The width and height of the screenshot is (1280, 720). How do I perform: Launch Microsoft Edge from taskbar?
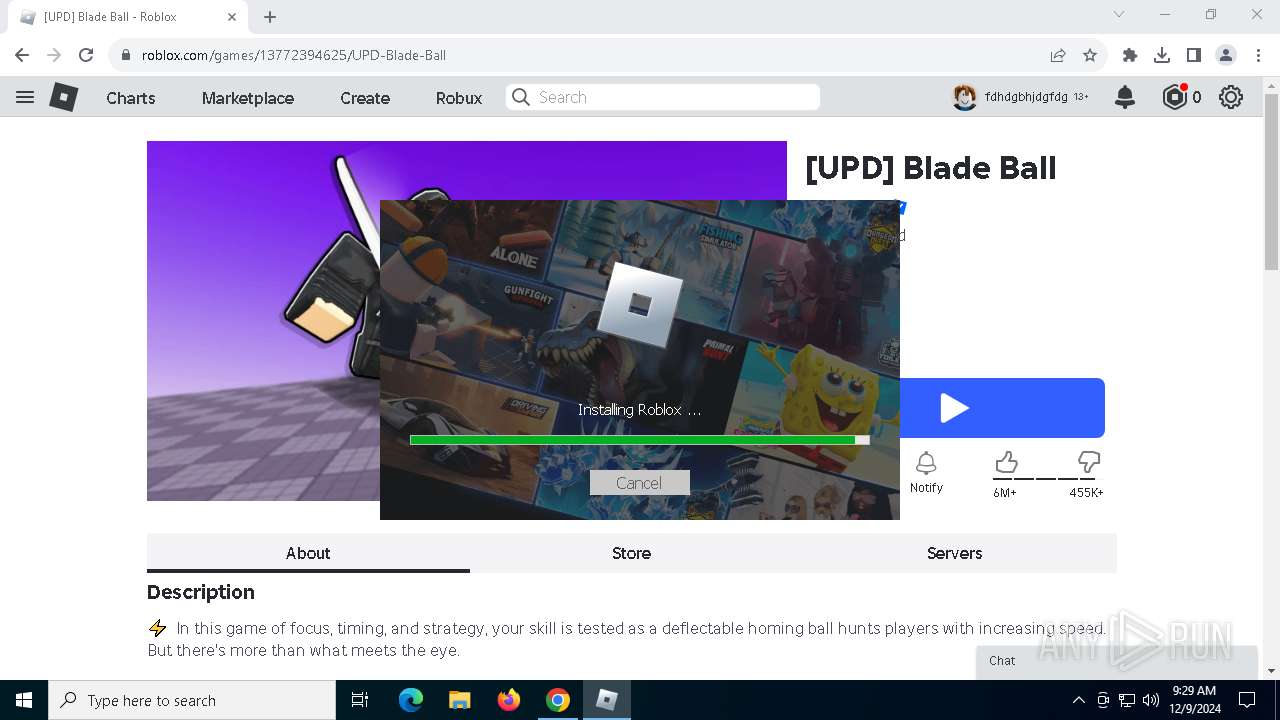(x=411, y=700)
